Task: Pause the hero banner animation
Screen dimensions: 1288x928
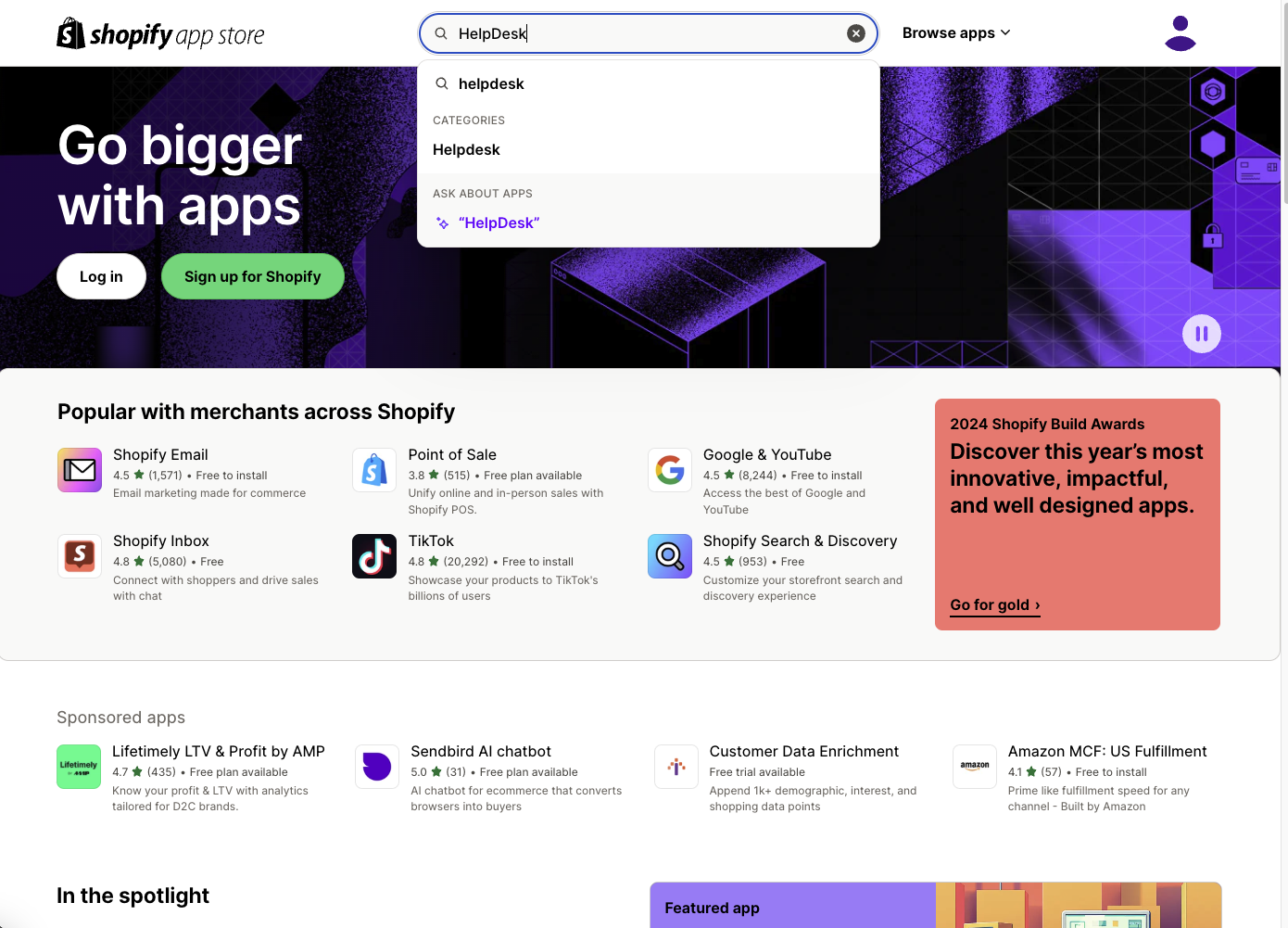Action: pos(1202,334)
